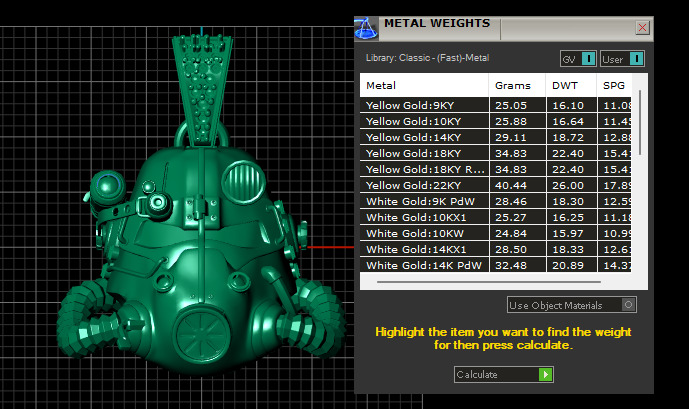Close the Metal Weights panel
The image size is (689, 409).
point(642,28)
